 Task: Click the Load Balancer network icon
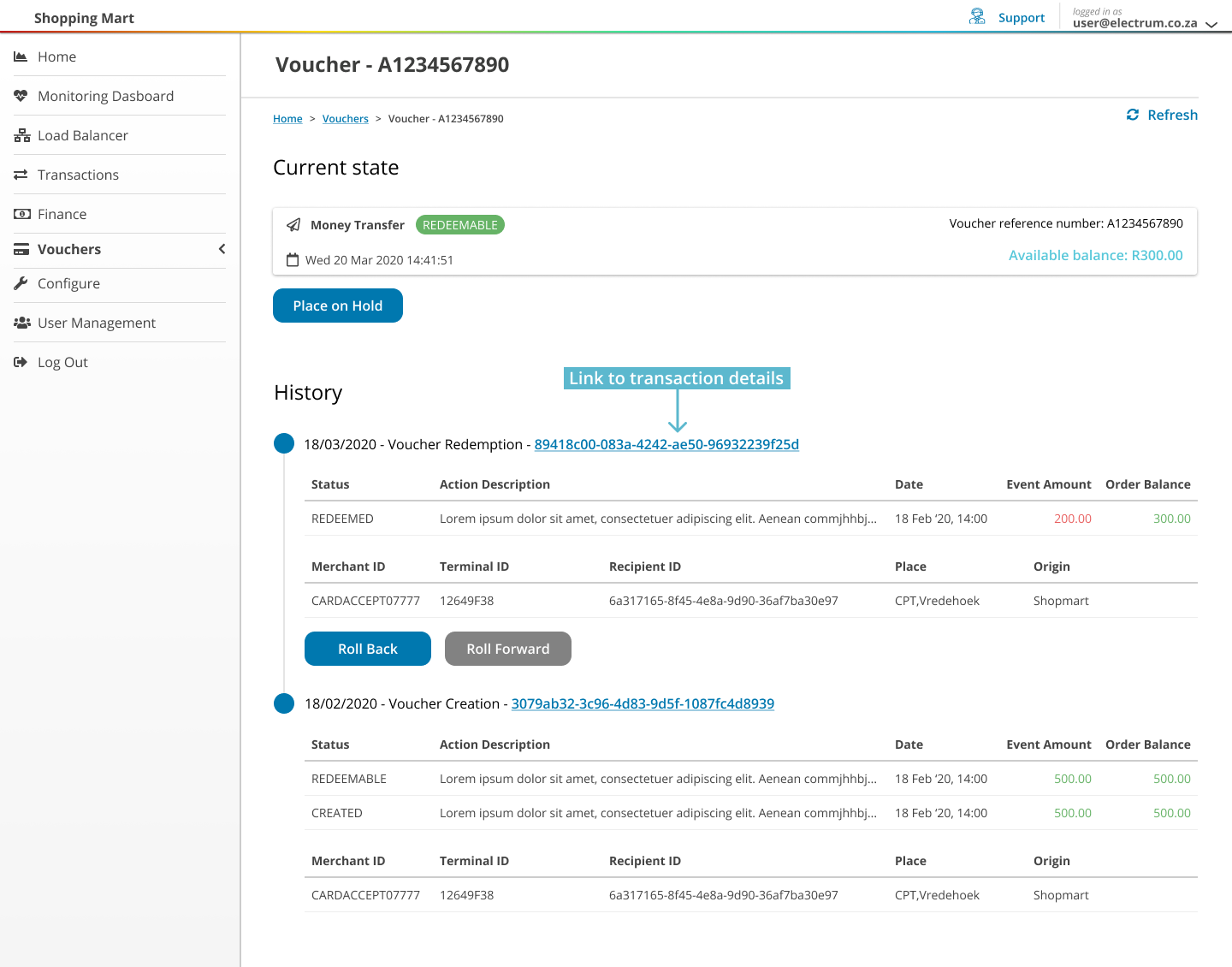tap(21, 135)
